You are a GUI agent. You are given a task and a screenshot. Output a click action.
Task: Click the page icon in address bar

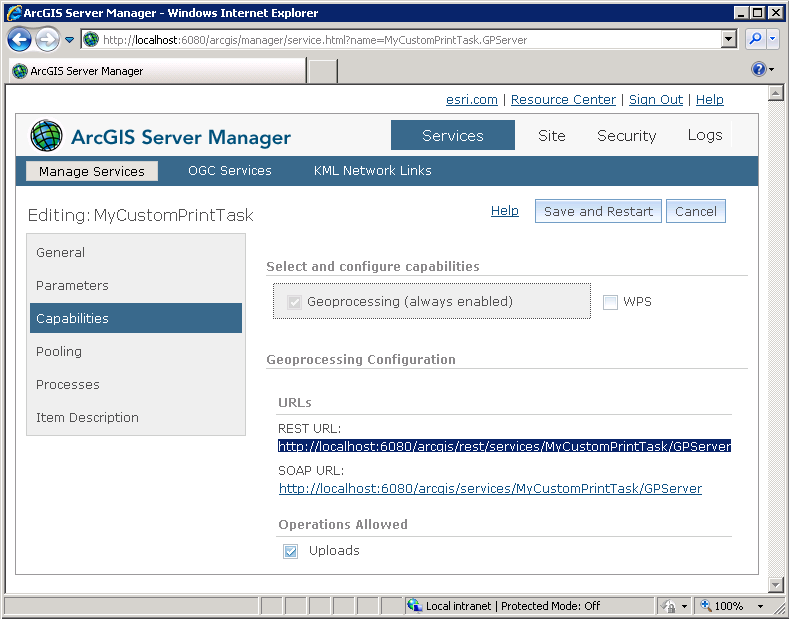[91, 39]
